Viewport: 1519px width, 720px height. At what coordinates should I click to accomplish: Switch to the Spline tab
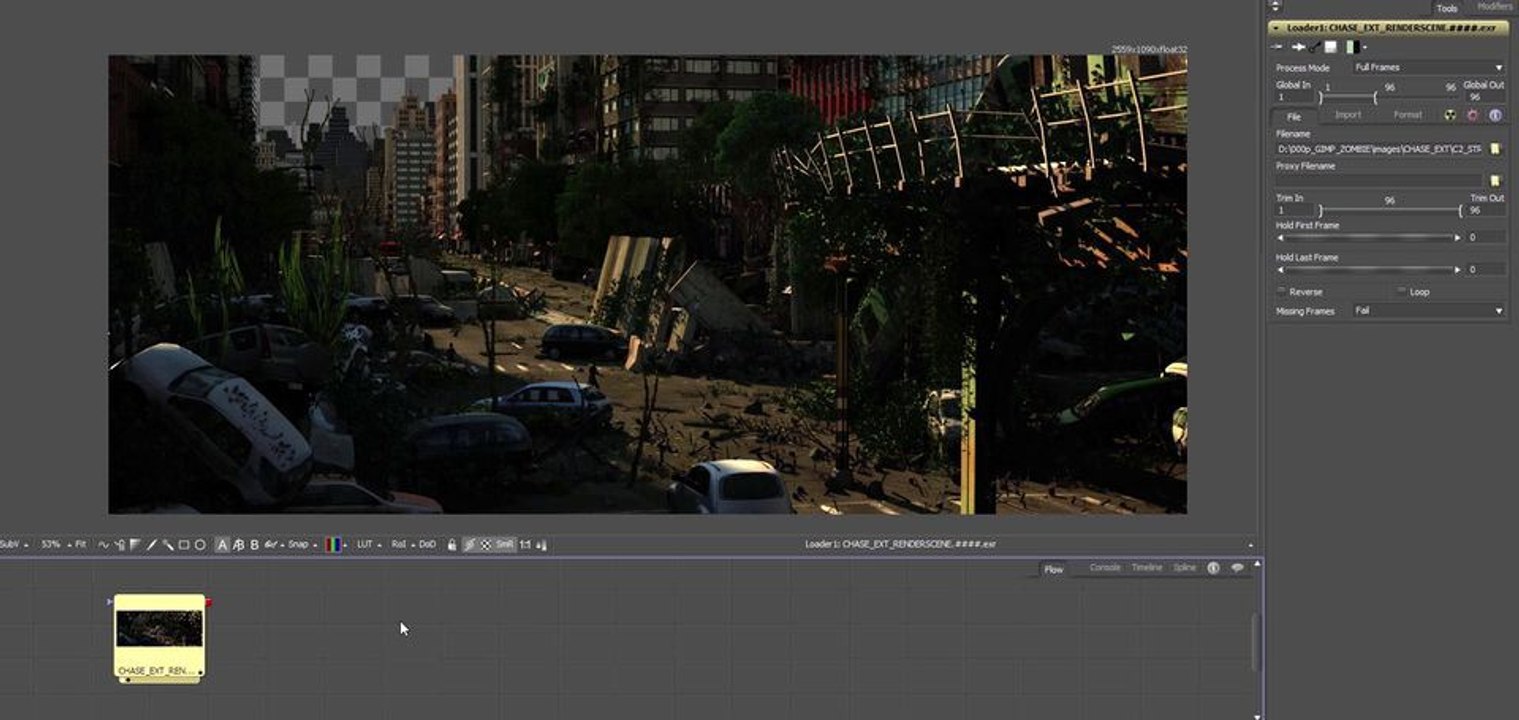[x=1185, y=567]
